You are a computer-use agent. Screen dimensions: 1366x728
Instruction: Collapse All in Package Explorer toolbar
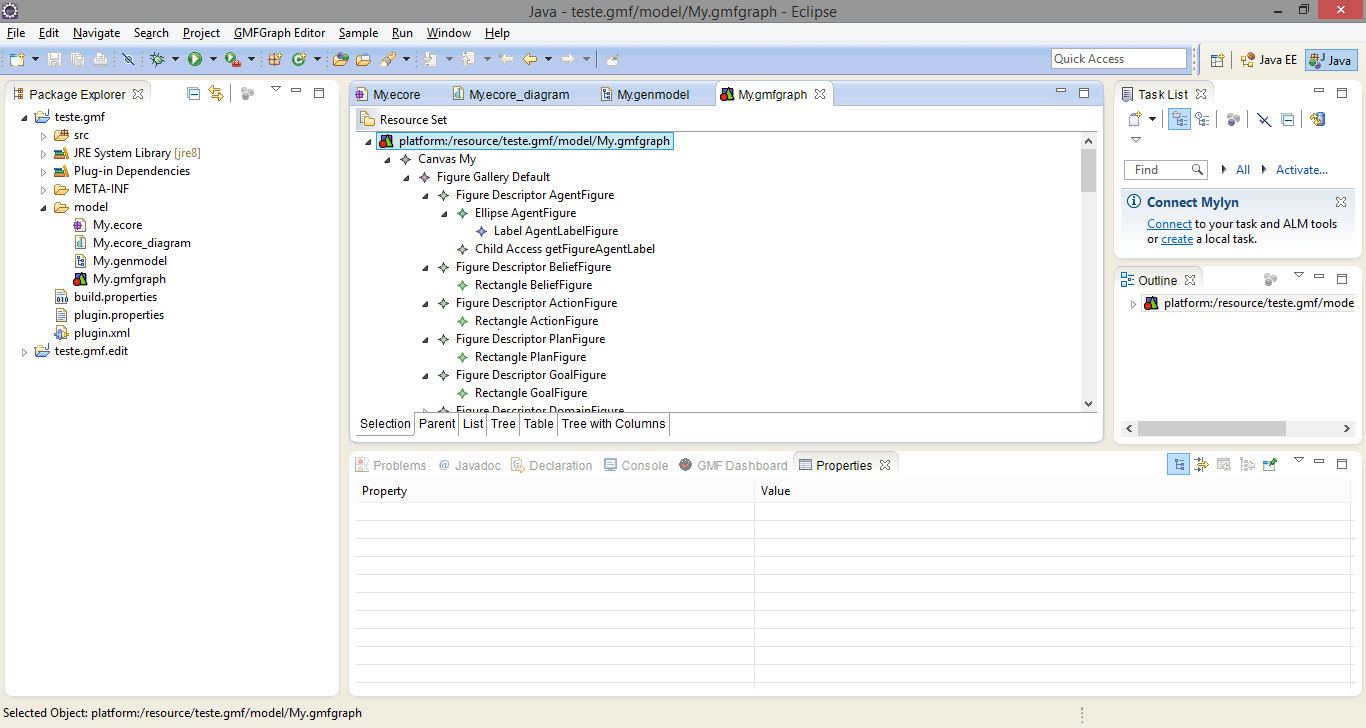pos(194,93)
